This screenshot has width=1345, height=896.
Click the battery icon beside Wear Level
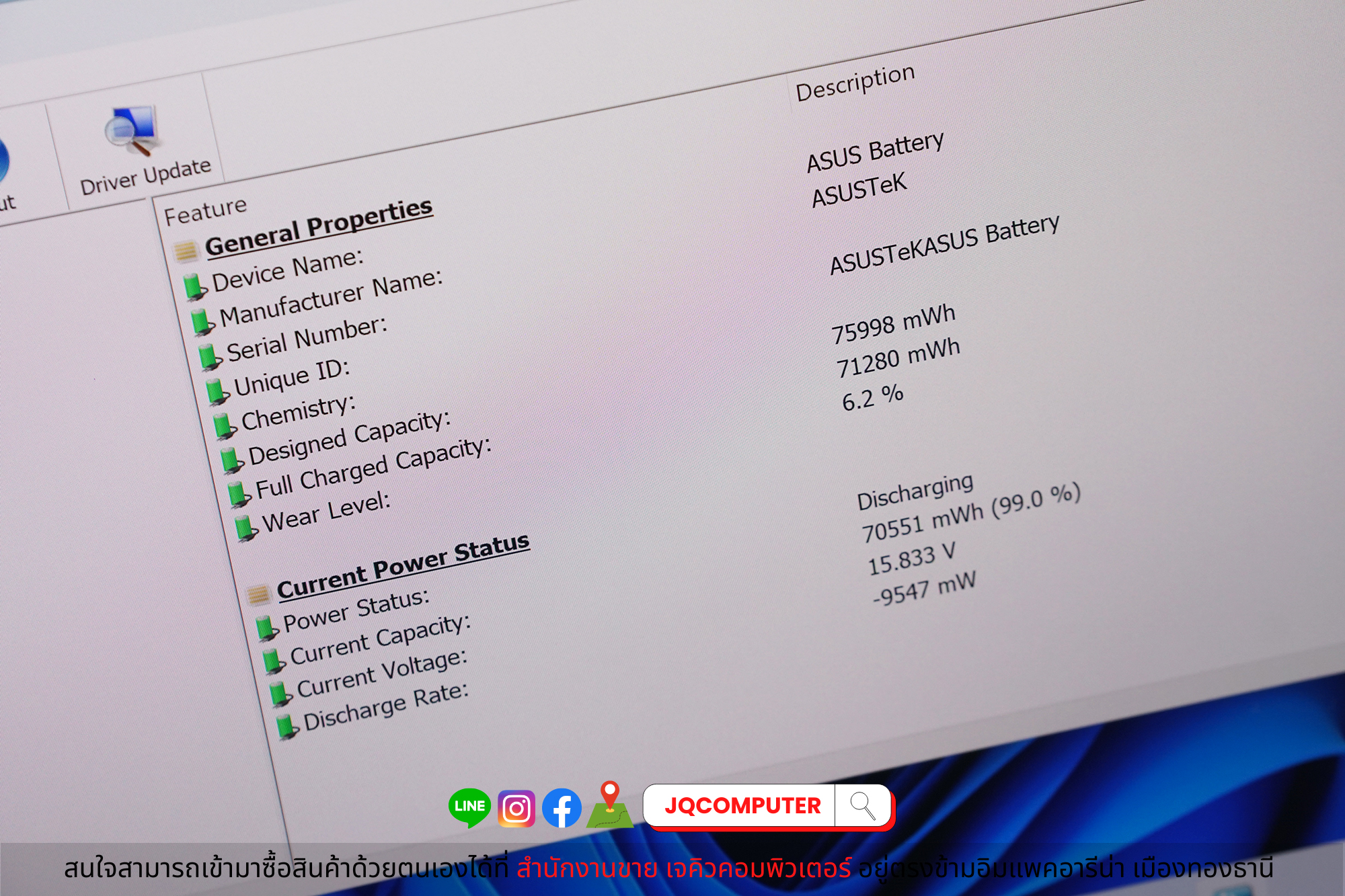tap(246, 528)
